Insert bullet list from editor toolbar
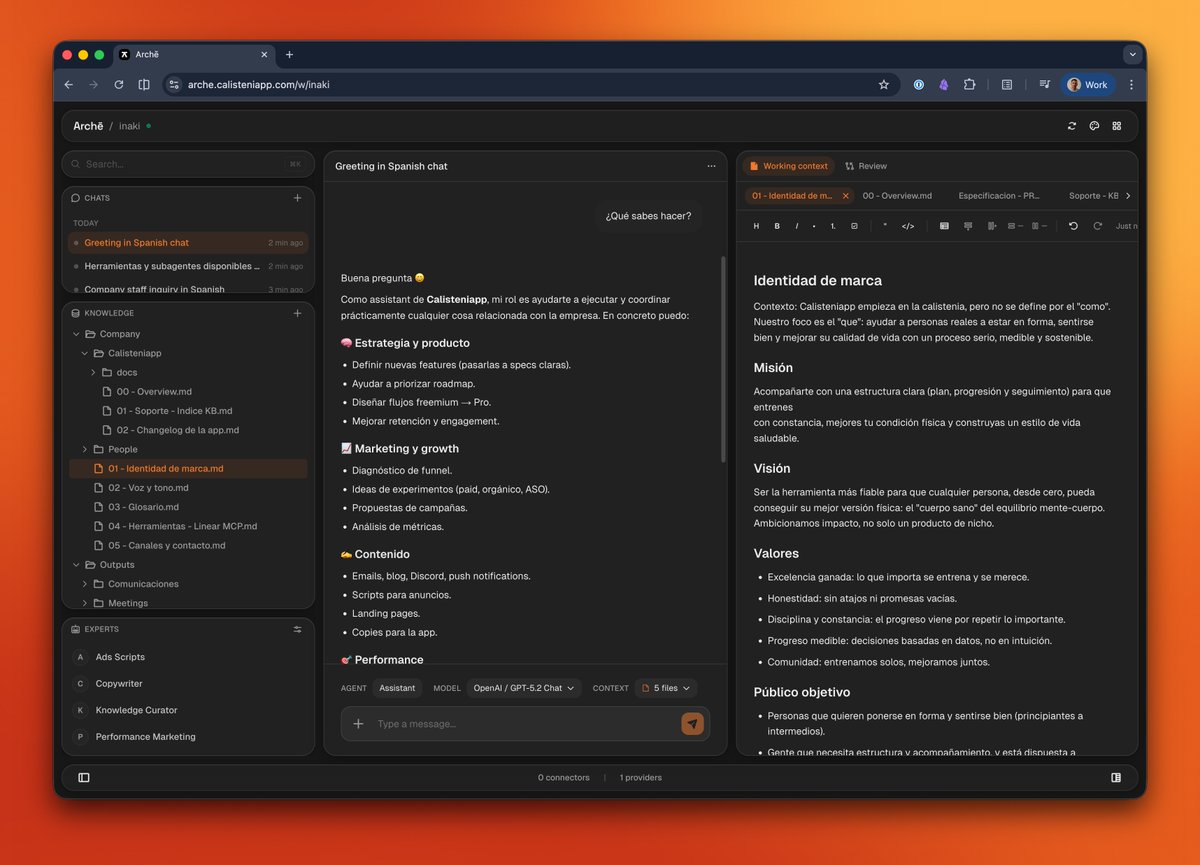This screenshot has width=1200, height=865. [x=815, y=226]
